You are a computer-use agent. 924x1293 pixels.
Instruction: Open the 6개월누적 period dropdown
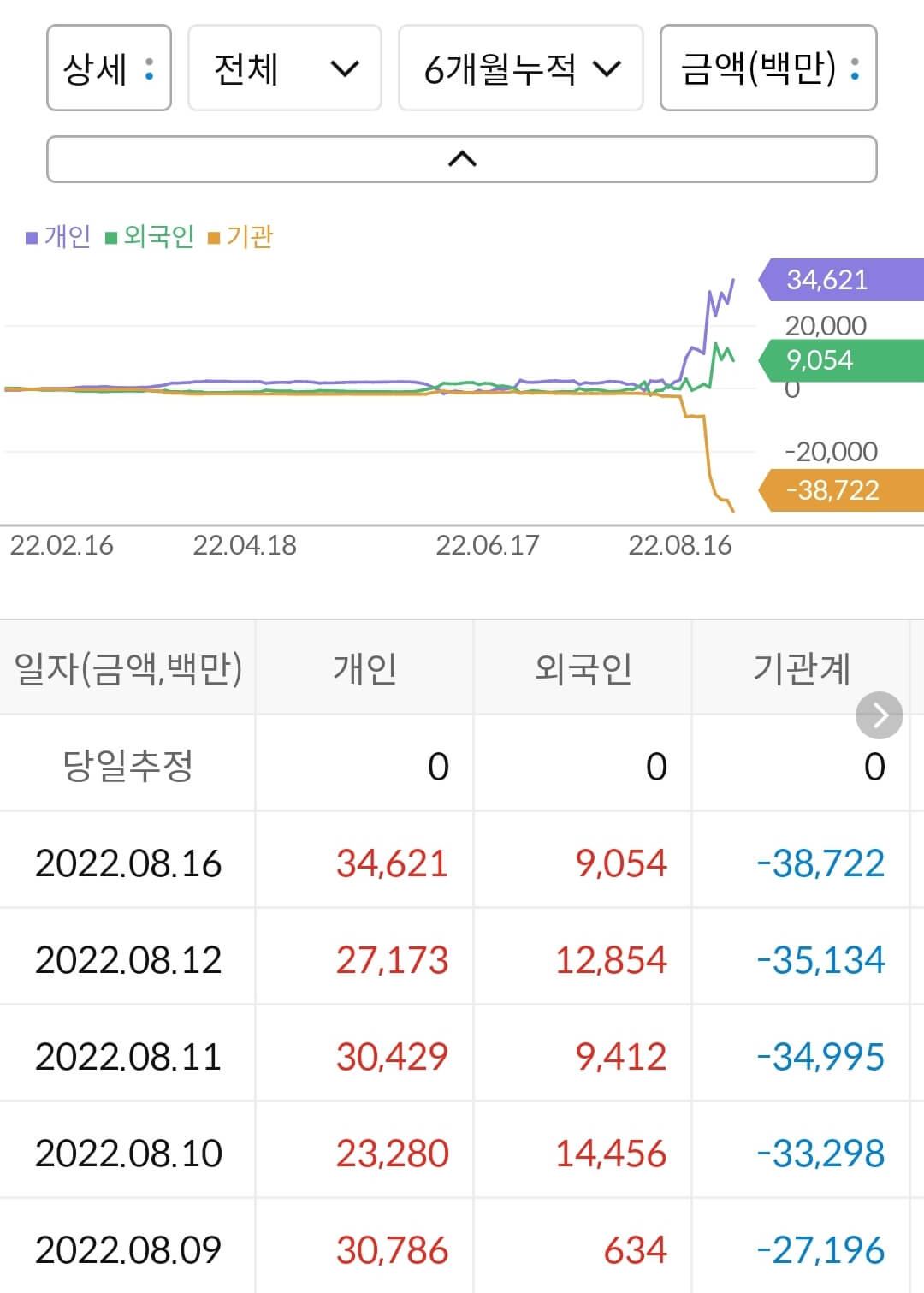point(520,69)
